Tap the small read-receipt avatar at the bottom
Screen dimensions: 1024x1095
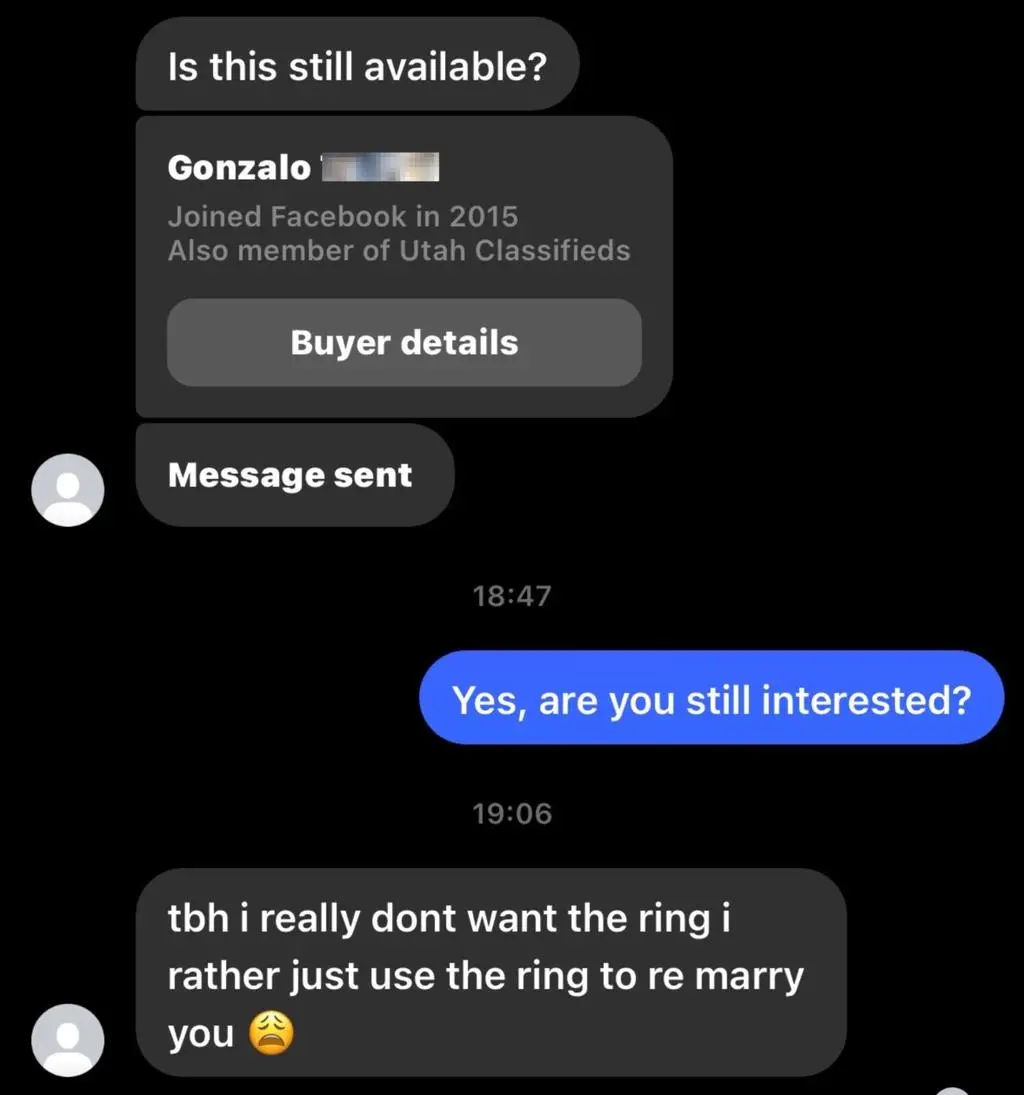pos(955,1089)
